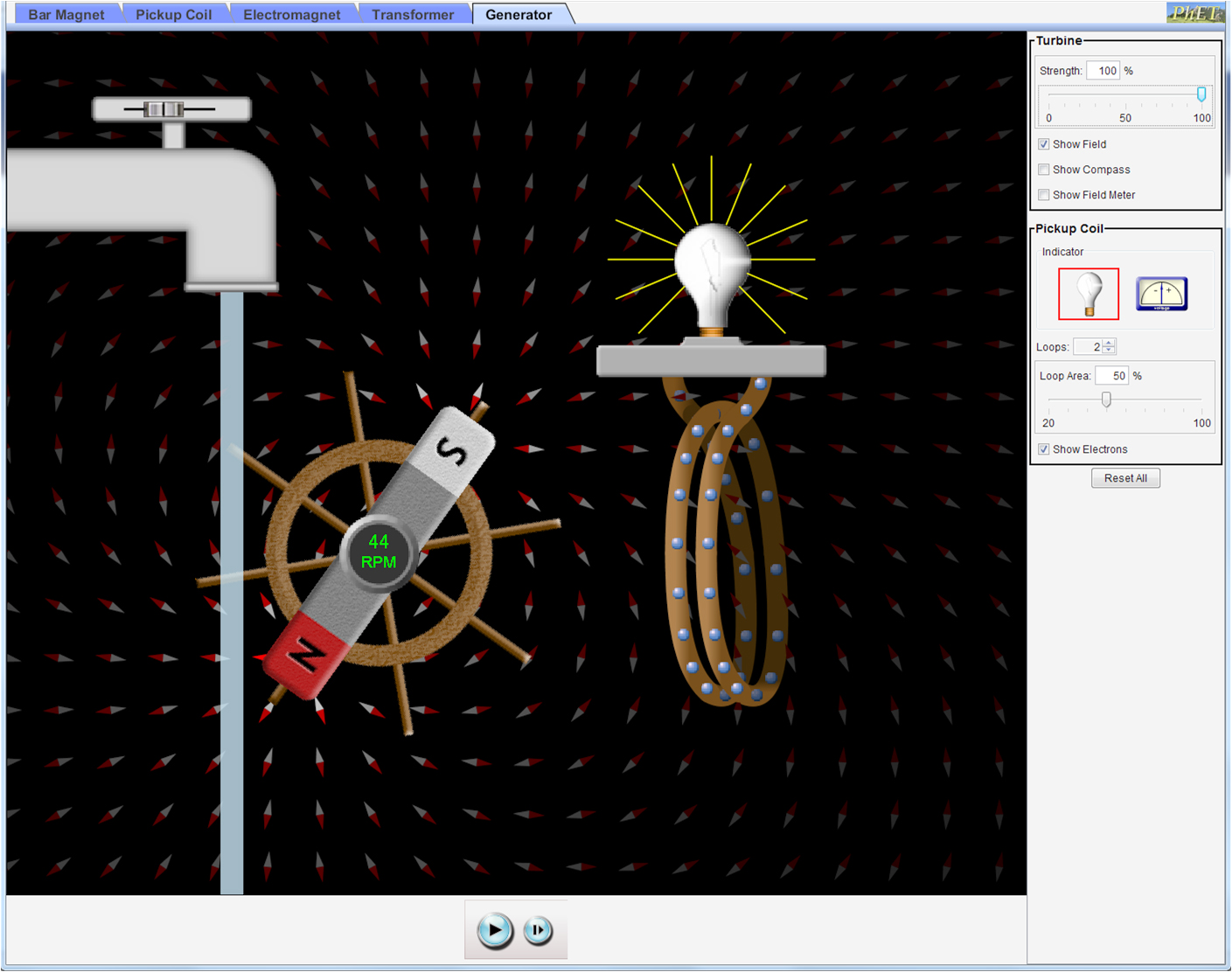
Task: Open the Electromagnet tab
Action: 292,15
